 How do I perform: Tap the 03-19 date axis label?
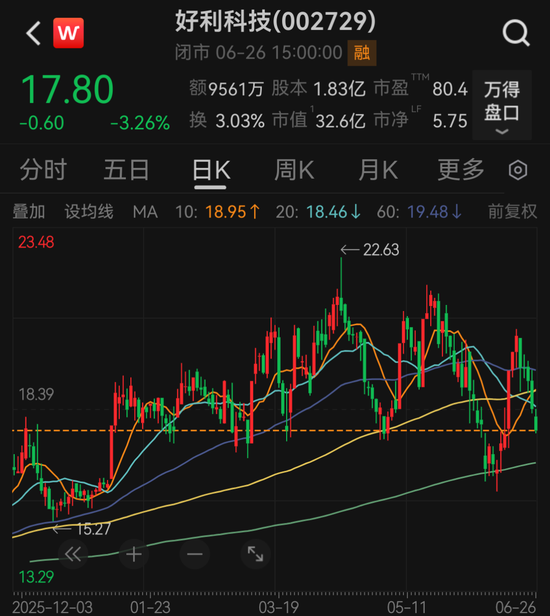[279, 607]
